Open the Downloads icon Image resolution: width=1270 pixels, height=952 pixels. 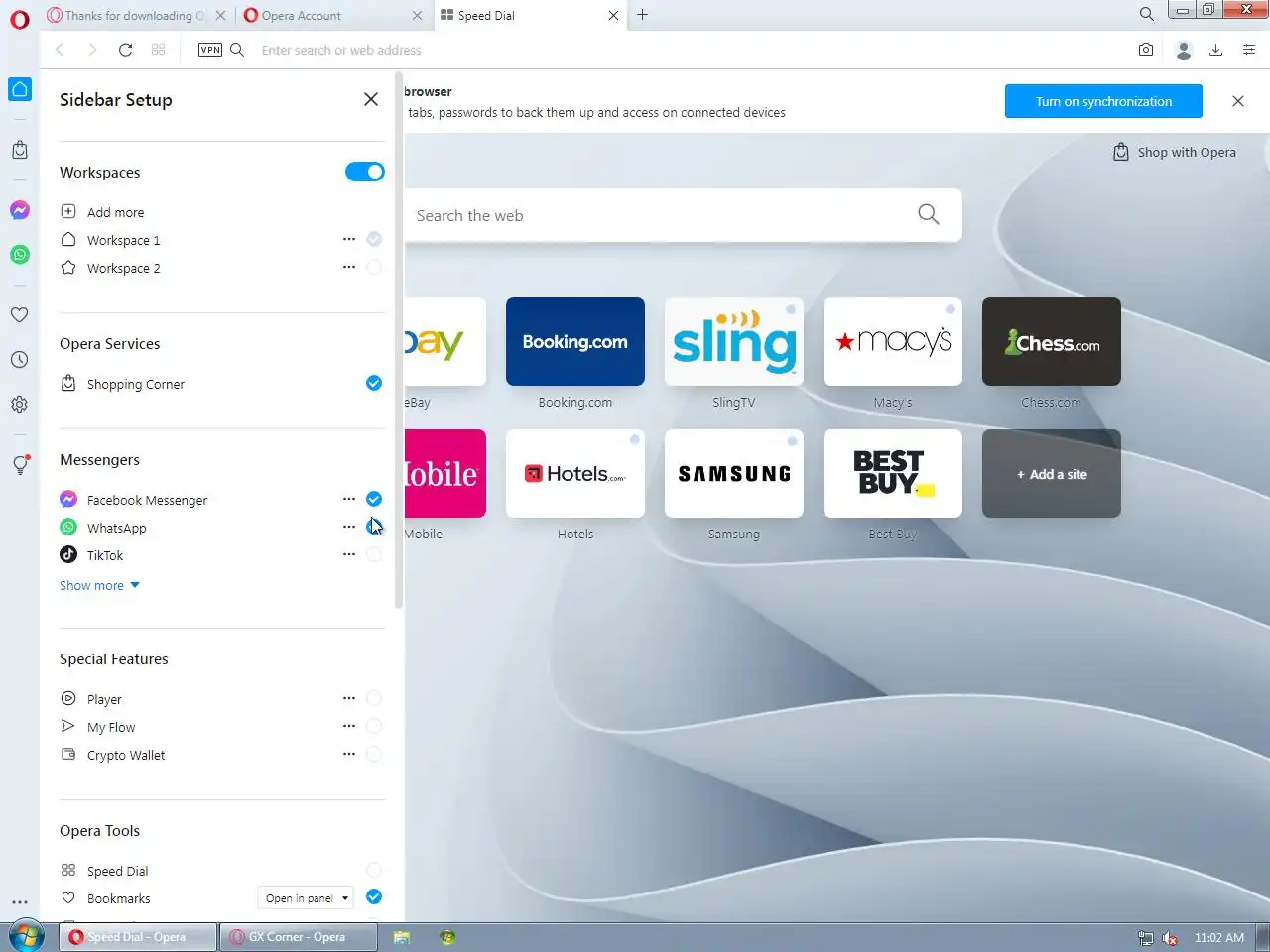pos(1215,50)
